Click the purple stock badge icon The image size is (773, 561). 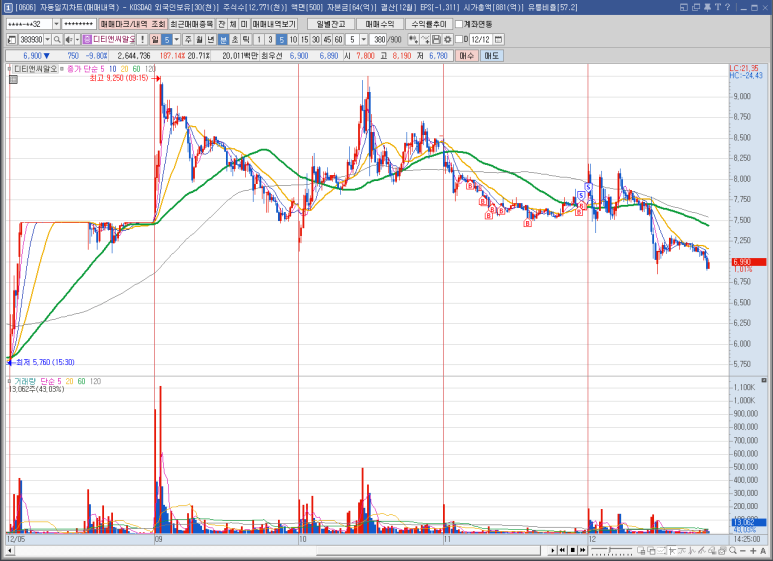(x=87, y=39)
